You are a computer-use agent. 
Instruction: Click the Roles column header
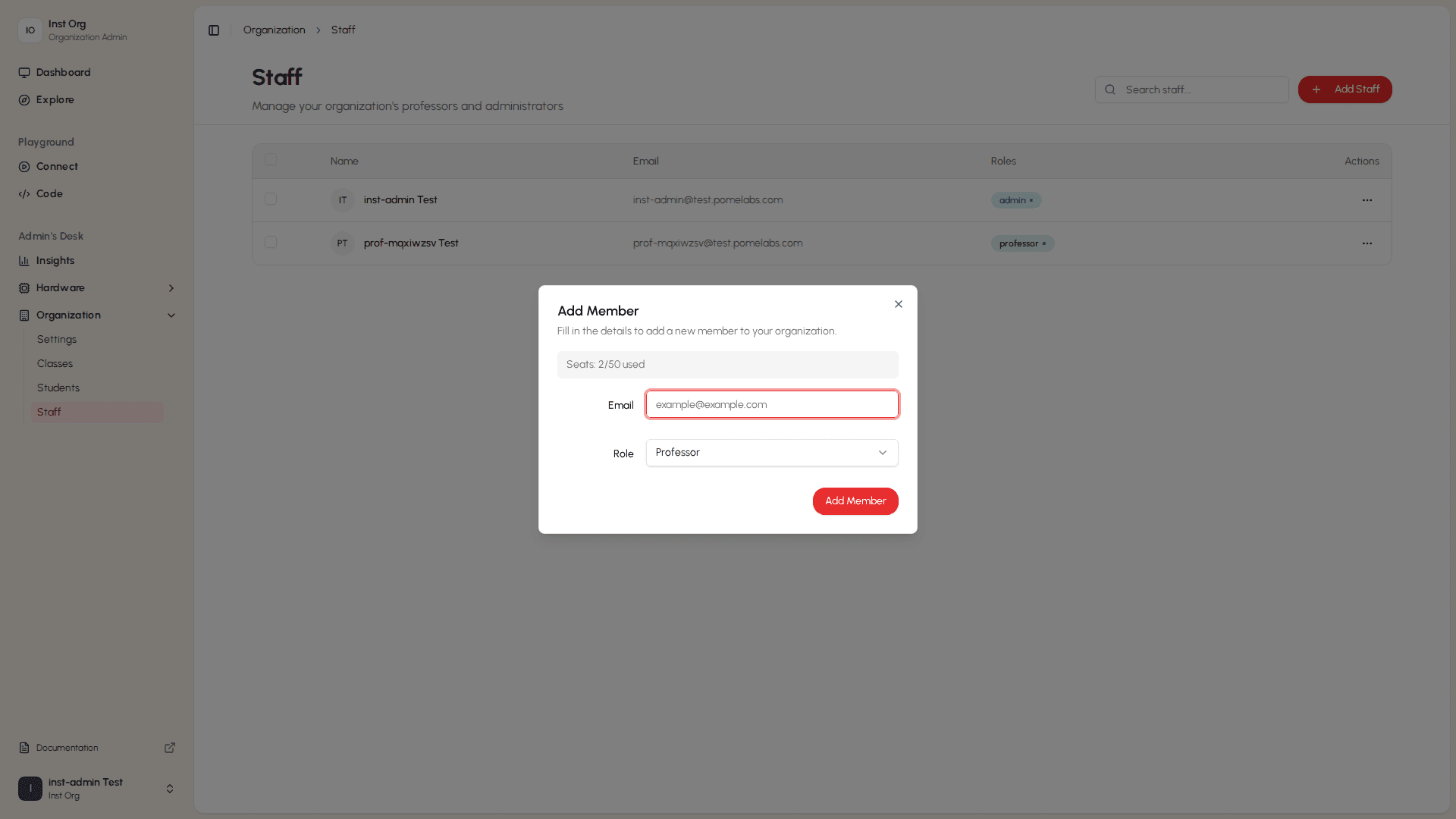1003,162
